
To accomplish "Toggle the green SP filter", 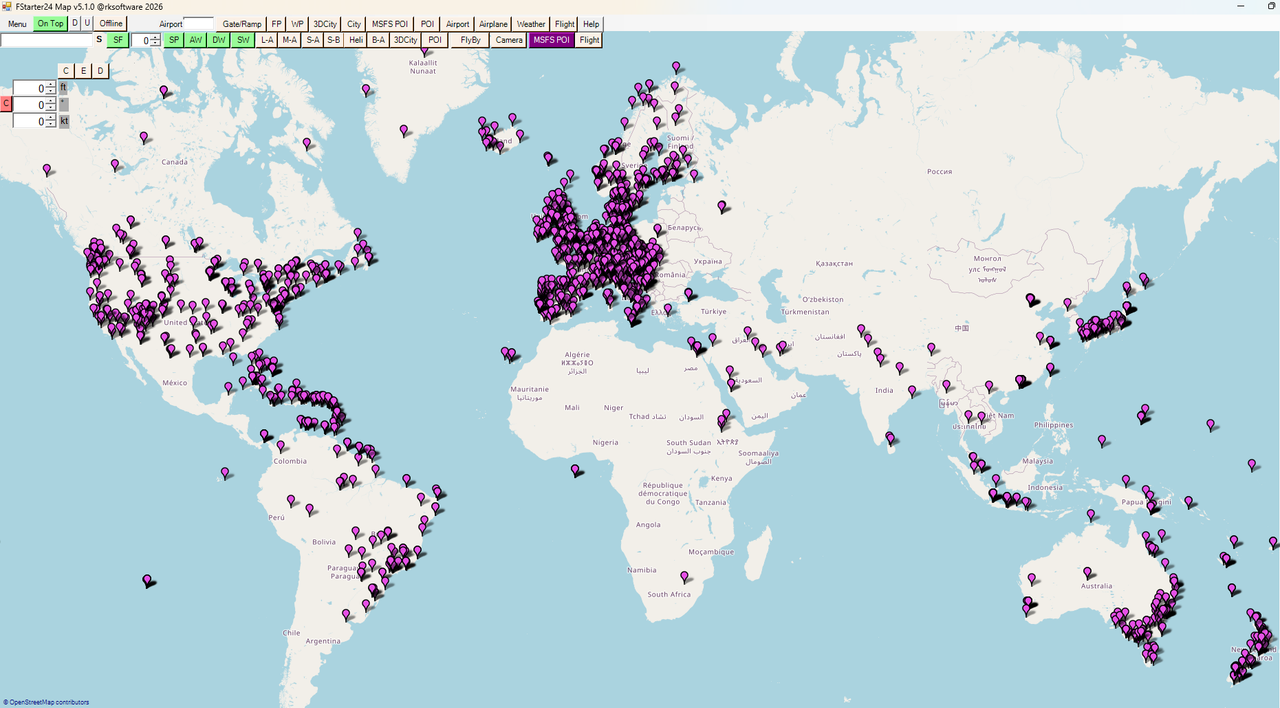I will [x=174, y=40].
